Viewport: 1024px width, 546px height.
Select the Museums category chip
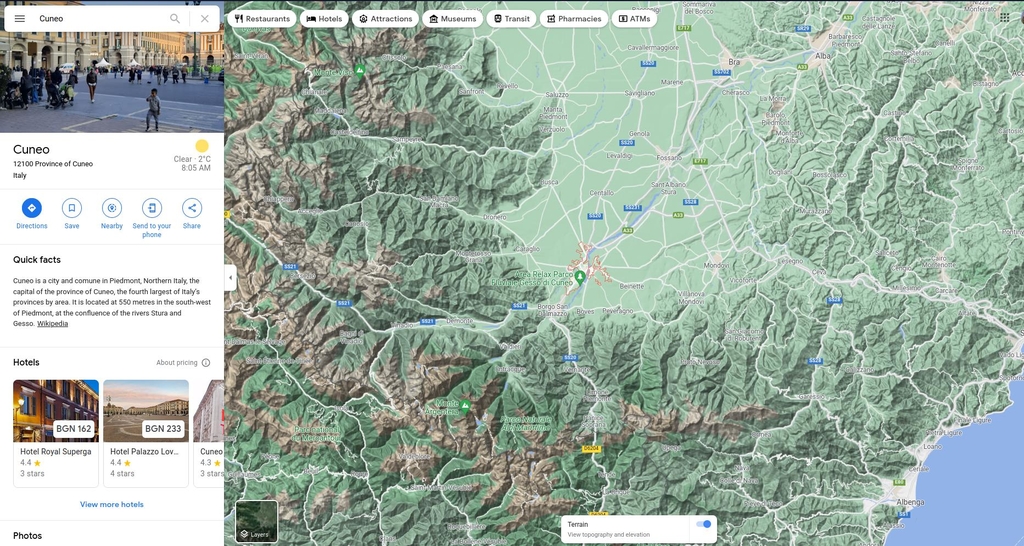click(x=452, y=18)
